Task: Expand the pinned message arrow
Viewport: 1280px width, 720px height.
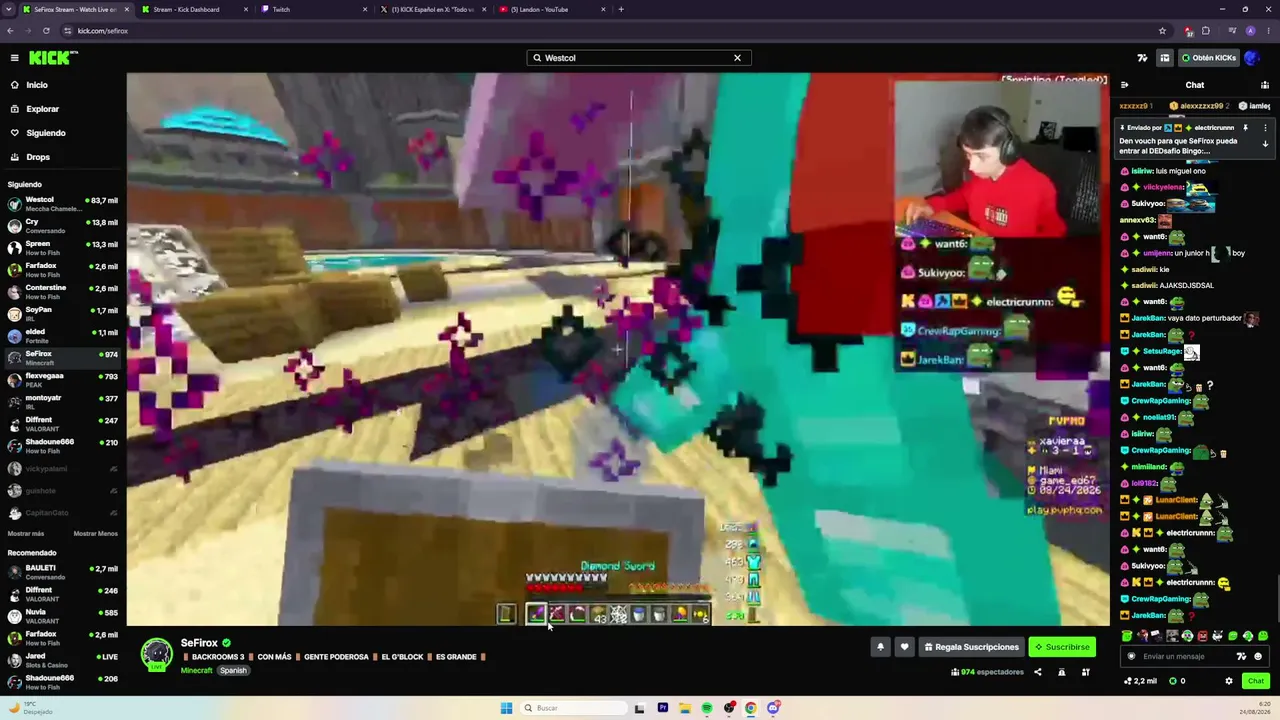Action: pyautogui.click(x=1265, y=144)
